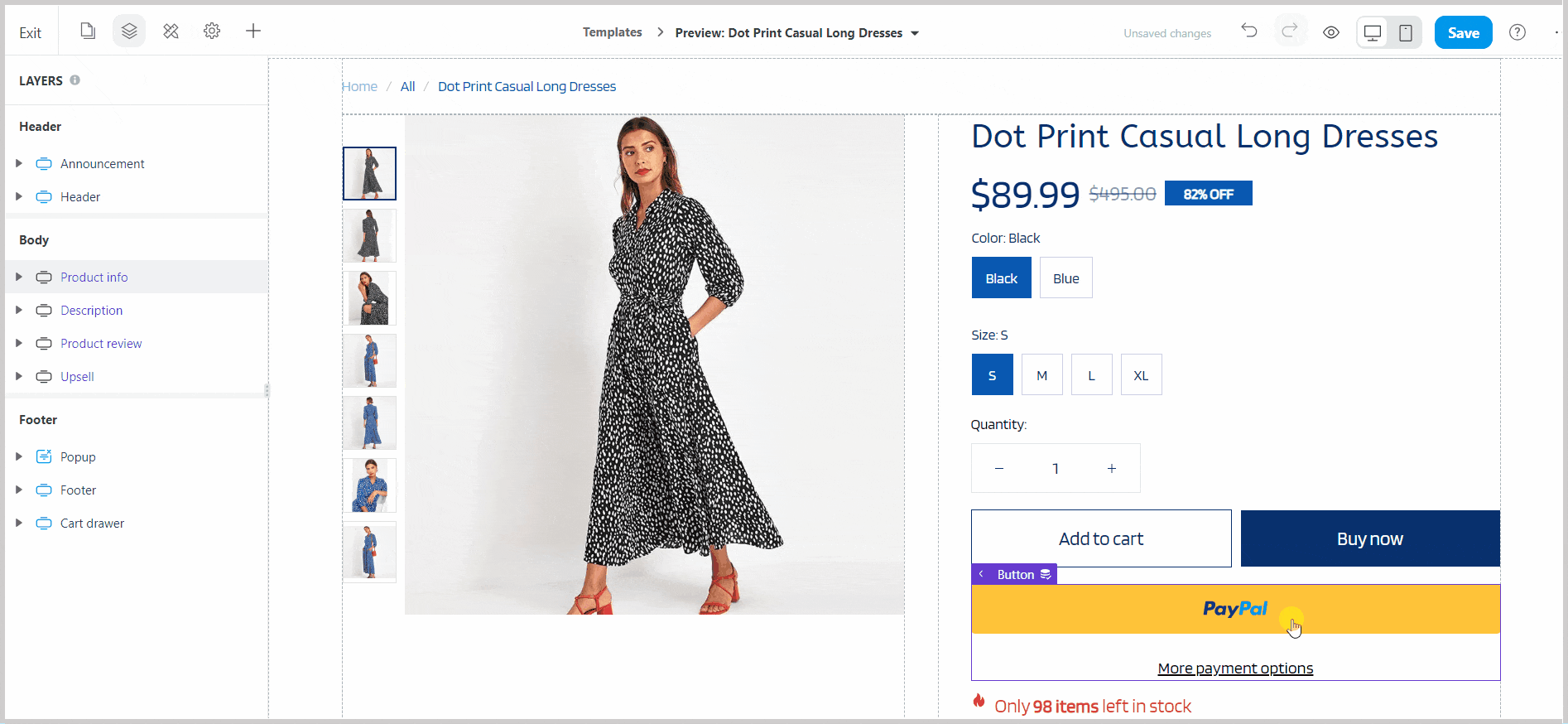Image resolution: width=1568 pixels, height=724 pixels.
Task: Click Home breadcrumb link
Action: [x=360, y=86]
